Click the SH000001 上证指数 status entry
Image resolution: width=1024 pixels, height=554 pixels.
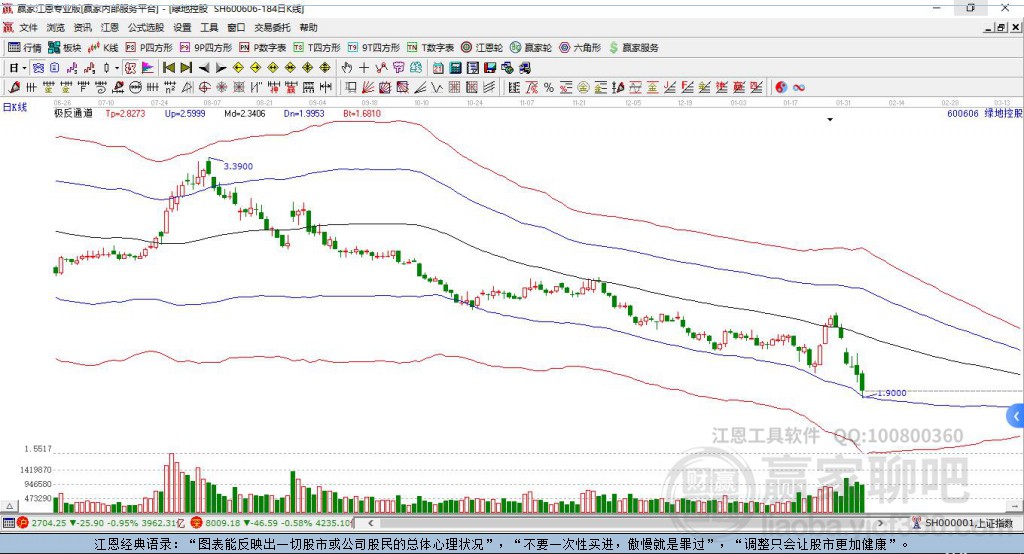(x=962, y=523)
